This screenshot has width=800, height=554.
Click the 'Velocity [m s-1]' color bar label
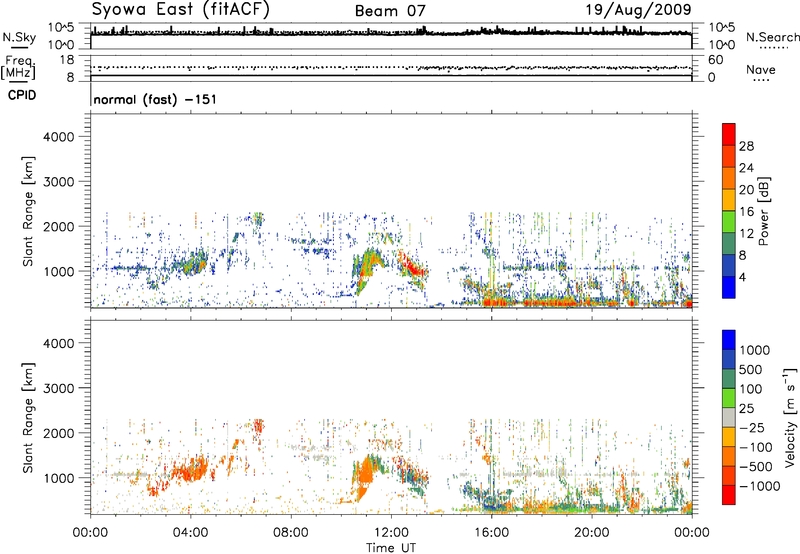790,417
